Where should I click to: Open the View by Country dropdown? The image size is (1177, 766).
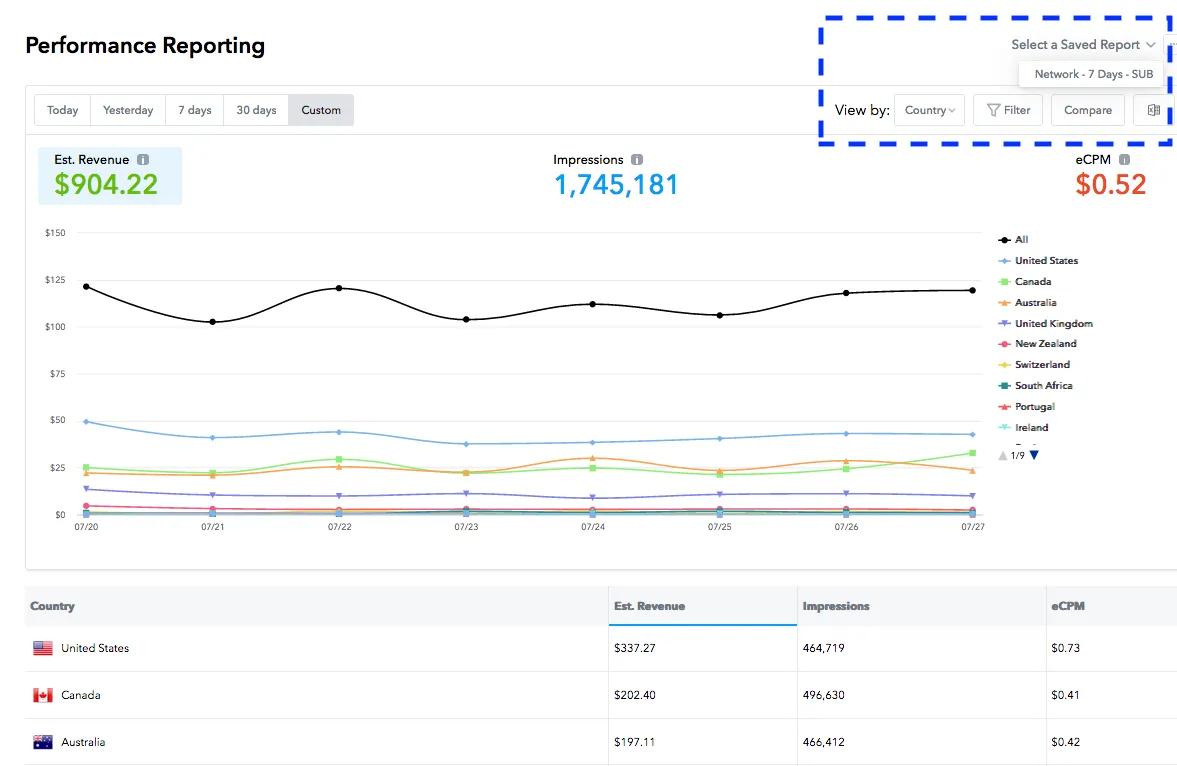[x=929, y=110]
